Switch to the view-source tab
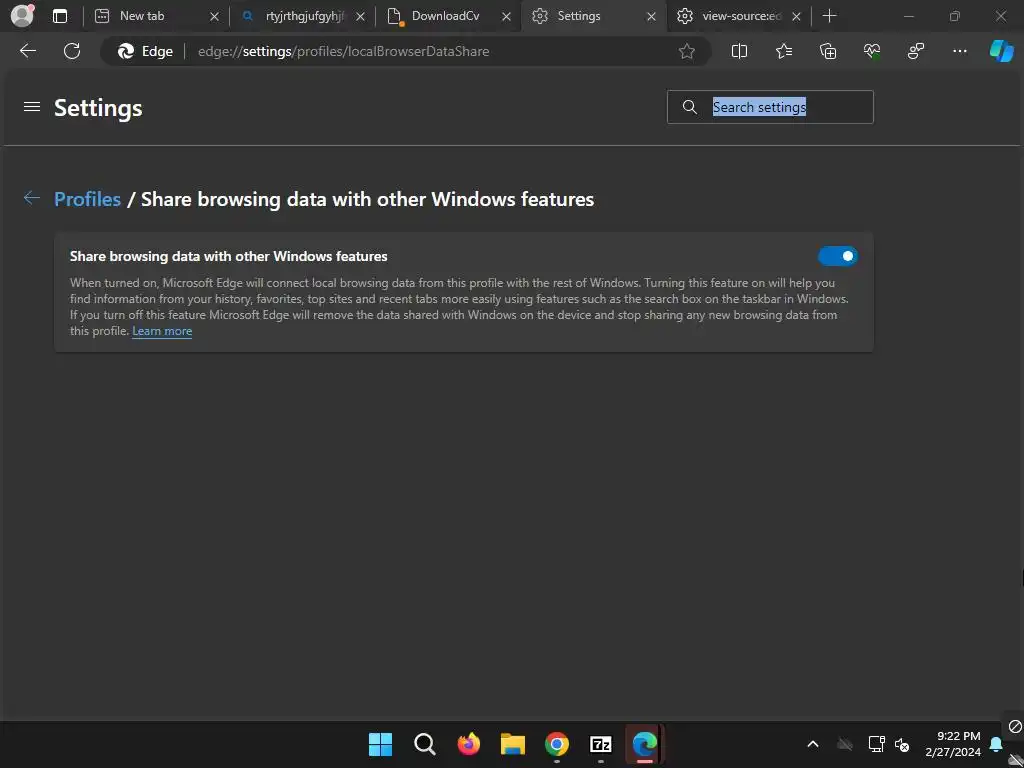Image resolution: width=1024 pixels, height=768 pixels. click(x=739, y=16)
